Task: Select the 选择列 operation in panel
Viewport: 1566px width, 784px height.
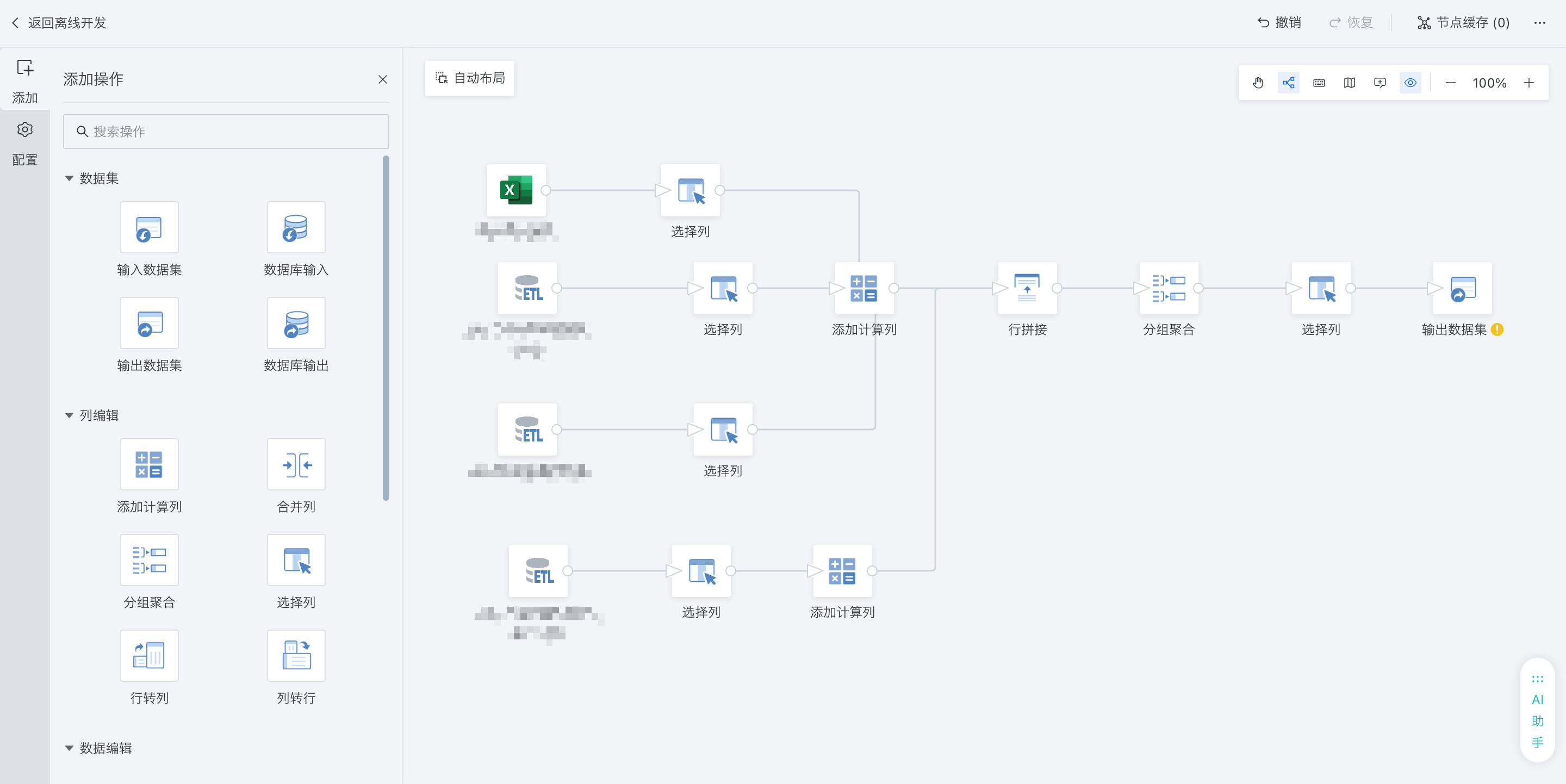Action: tap(296, 560)
